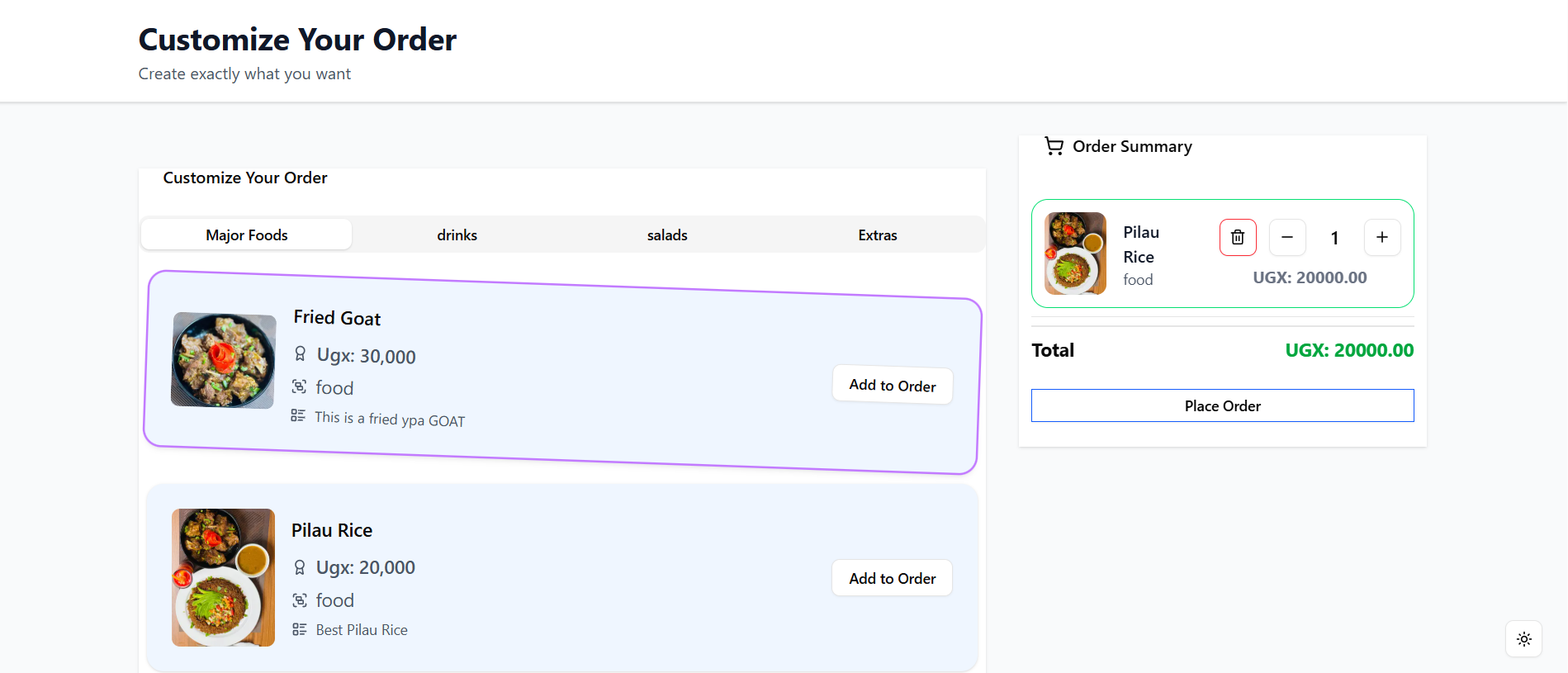This screenshot has height=673, width=1568.
Task: Switch to the Major Foods tab
Action: point(246,235)
